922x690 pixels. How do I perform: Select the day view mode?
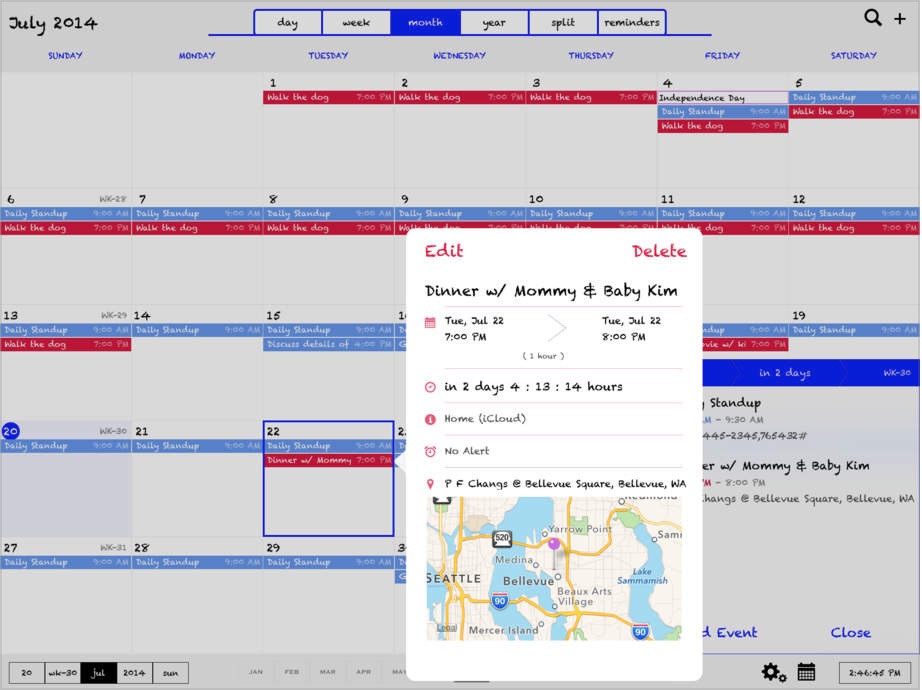click(x=288, y=21)
